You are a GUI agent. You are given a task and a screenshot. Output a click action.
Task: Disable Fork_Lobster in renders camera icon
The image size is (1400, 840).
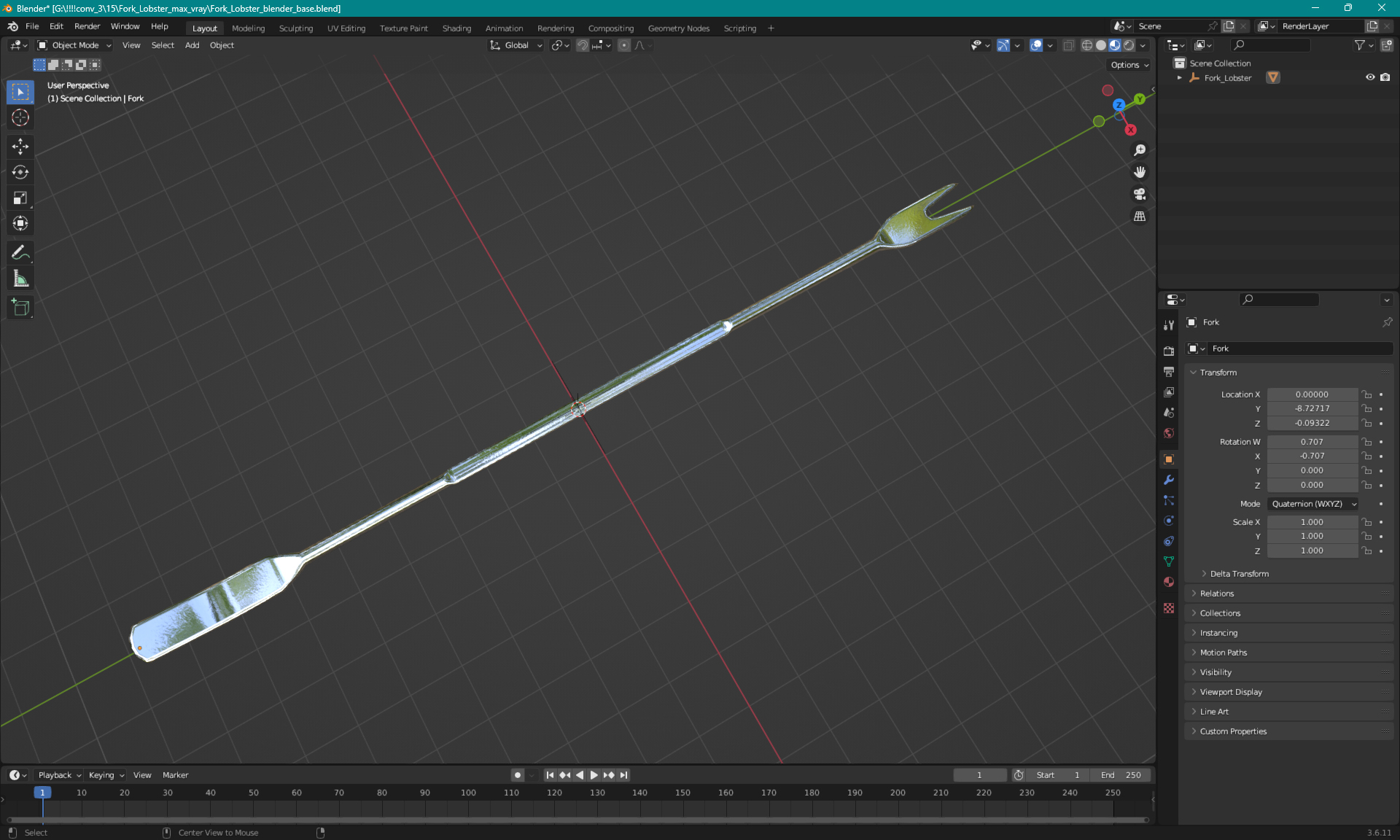(x=1385, y=77)
